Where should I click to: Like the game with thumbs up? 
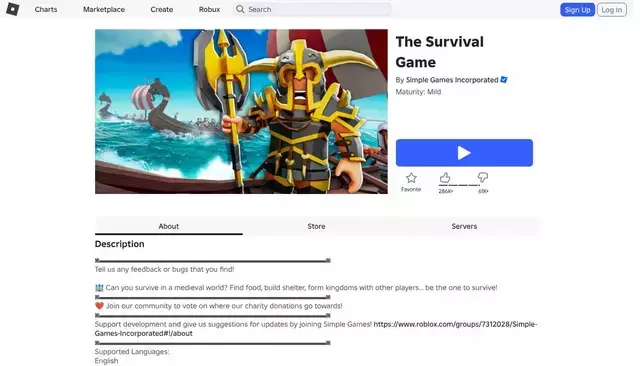point(445,177)
